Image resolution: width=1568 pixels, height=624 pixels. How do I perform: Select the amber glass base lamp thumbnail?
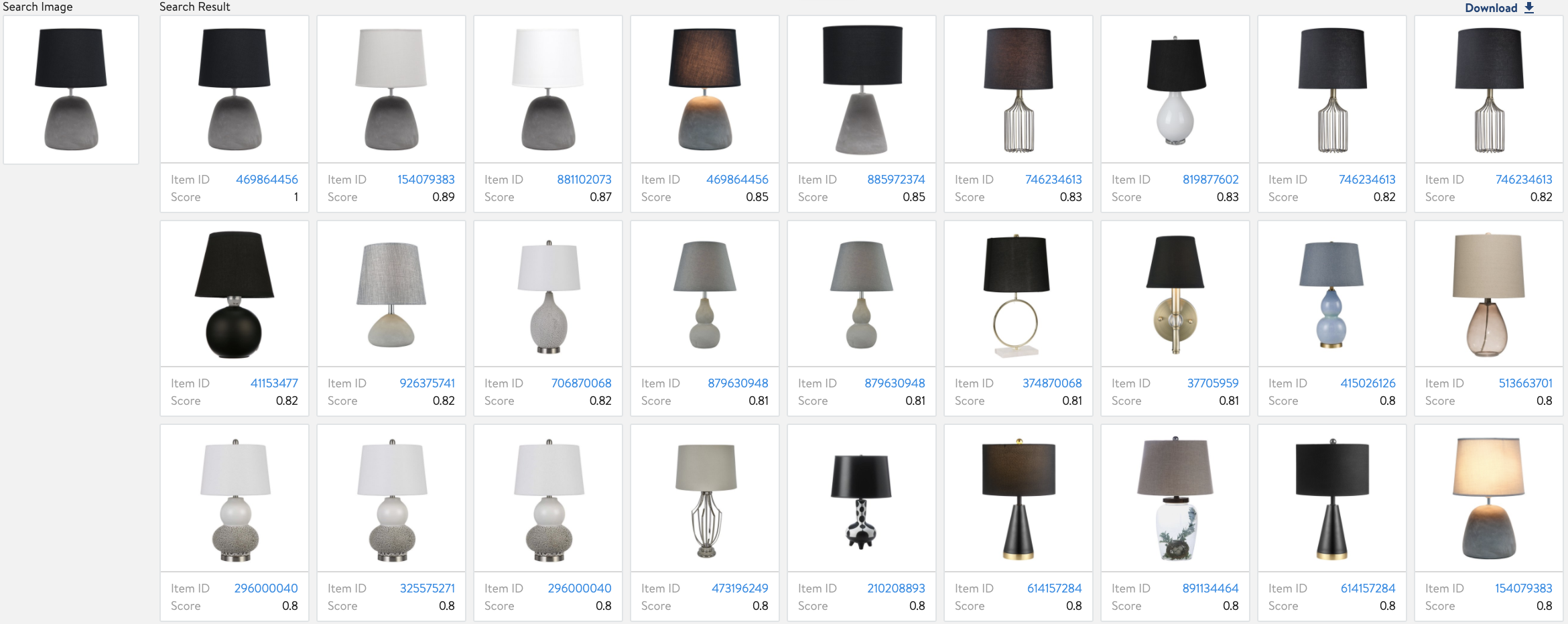[x=1489, y=294]
